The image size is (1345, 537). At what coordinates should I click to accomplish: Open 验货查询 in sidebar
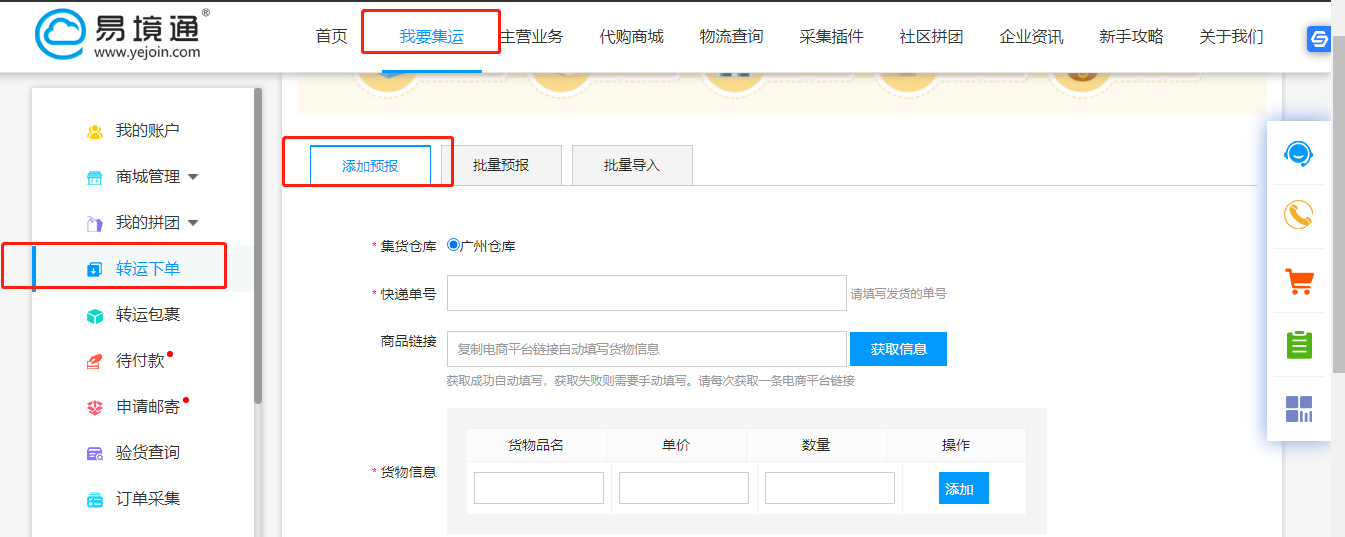[148, 453]
